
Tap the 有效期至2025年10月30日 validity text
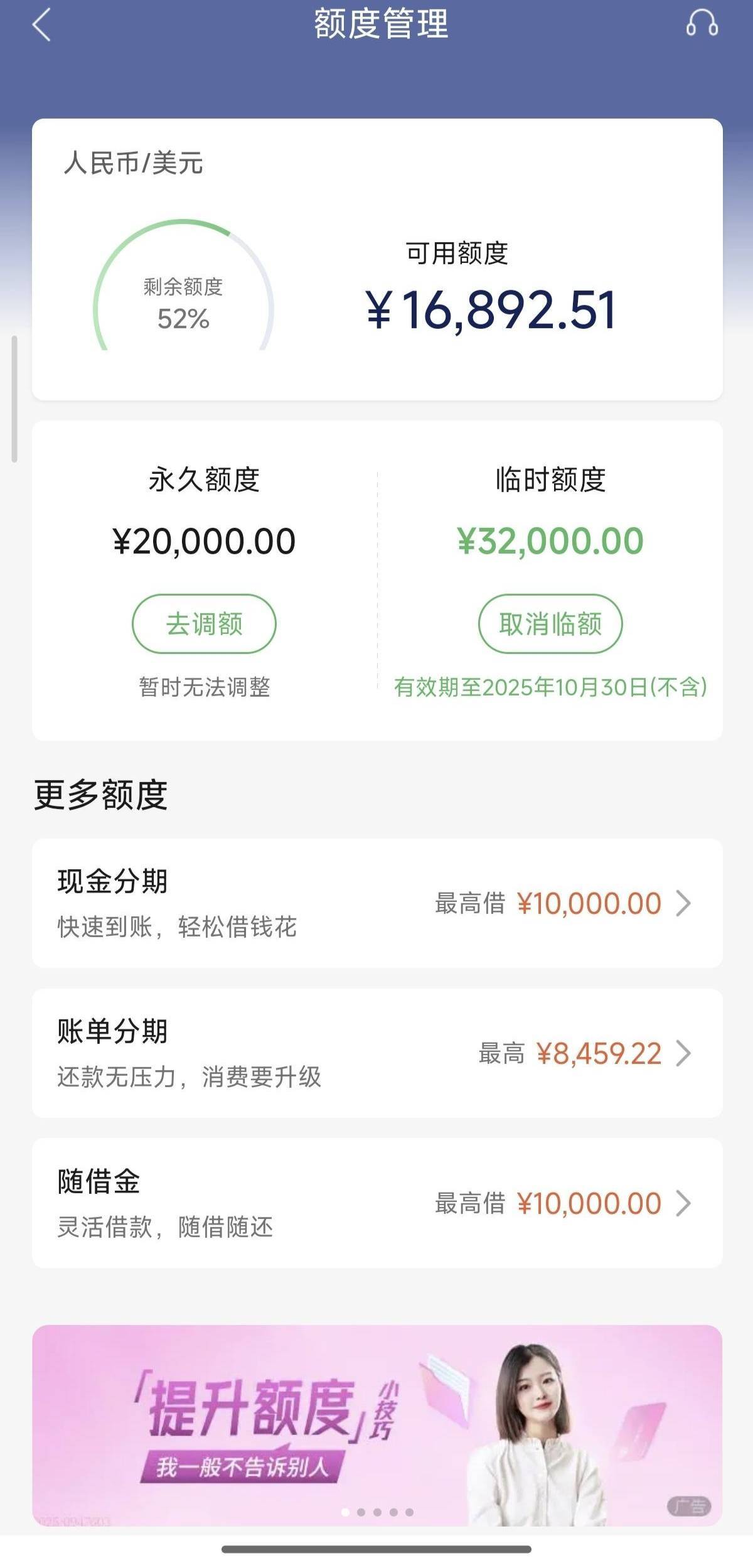point(550,687)
